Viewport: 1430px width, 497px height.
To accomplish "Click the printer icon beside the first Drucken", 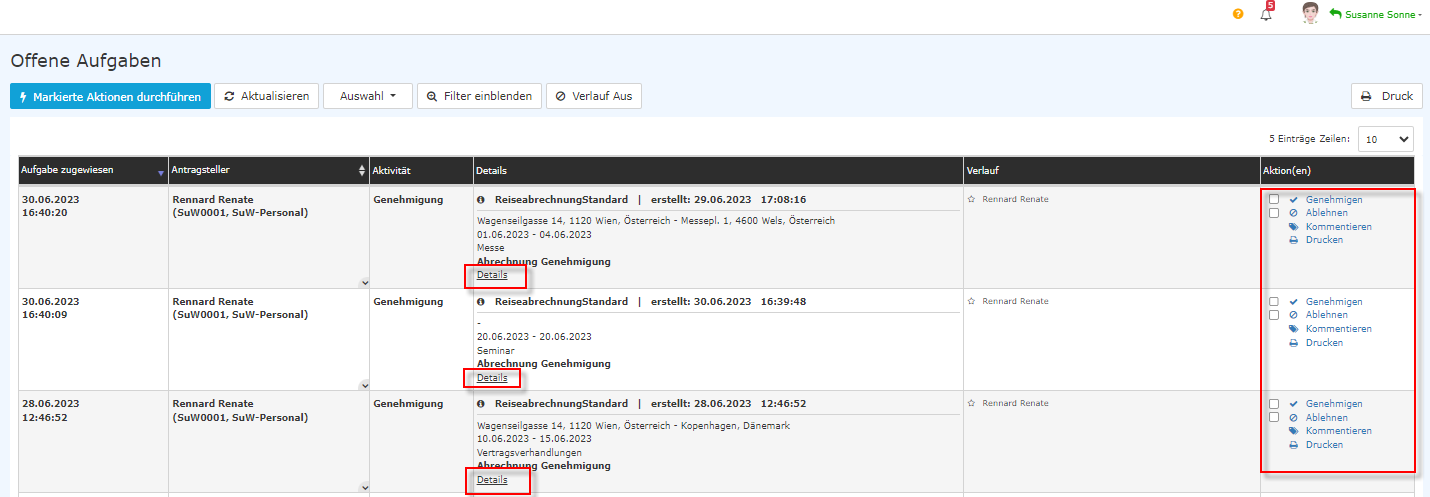I will pos(1293,240).
